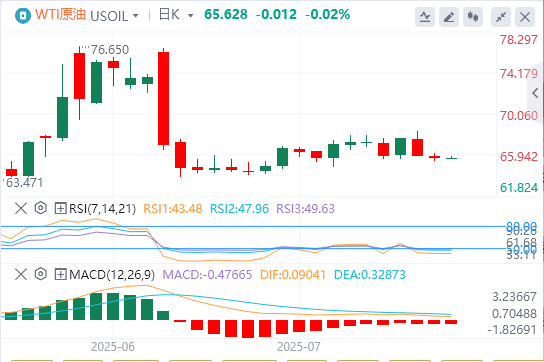This screenshot has width=544, height=362.
Task: Select the 2025-07 date axis marker
Action: click(x=299, y=346)
